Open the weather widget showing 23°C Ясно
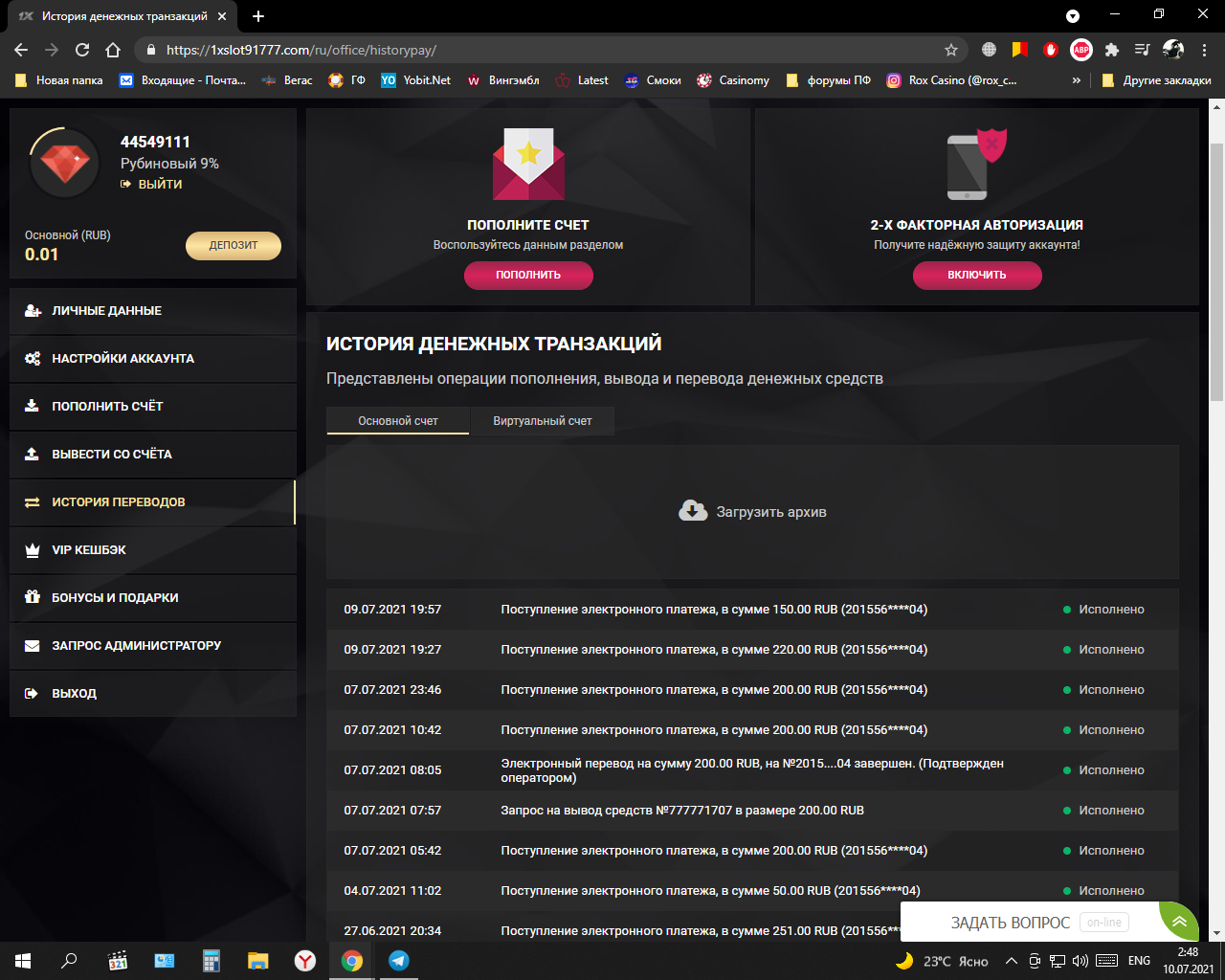Image resolution: width=1225 pixels, height=980 pixels. click(942, 961)
